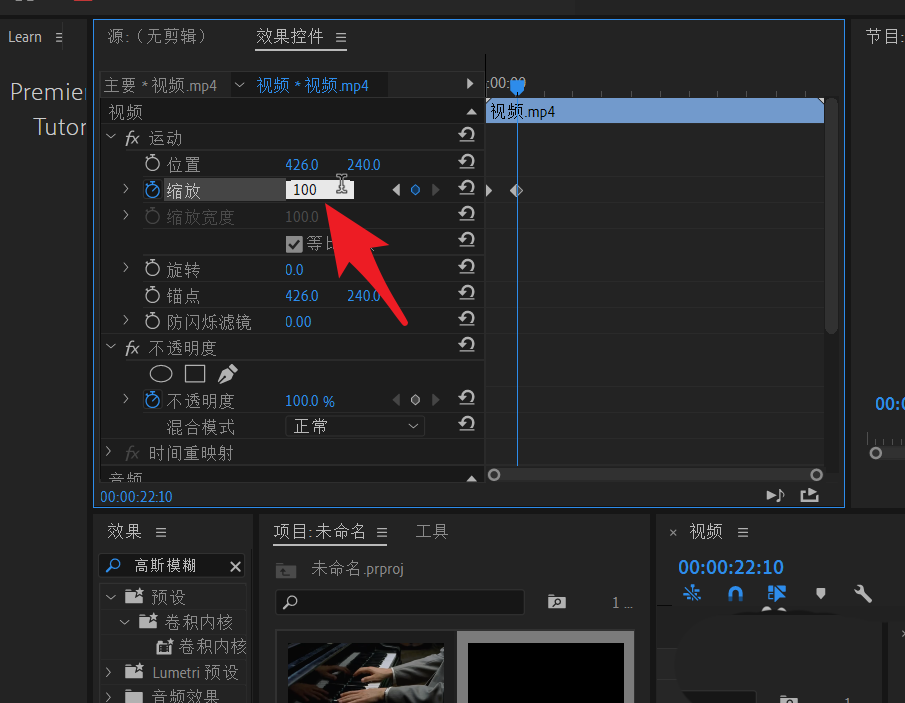The width and height of the screenshot is (905, 703).
Task: Expand the 缩放 parameter details
Action: pos(126,189)
